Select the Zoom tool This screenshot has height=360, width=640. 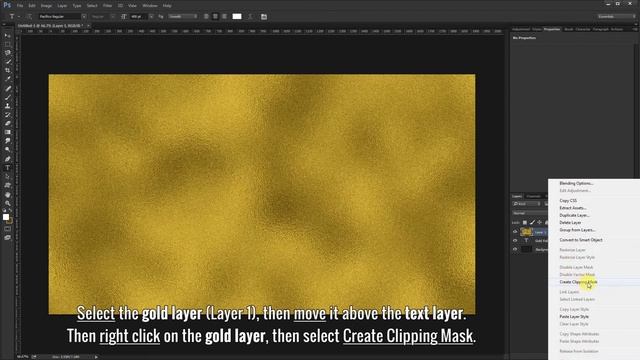point(7,203)
